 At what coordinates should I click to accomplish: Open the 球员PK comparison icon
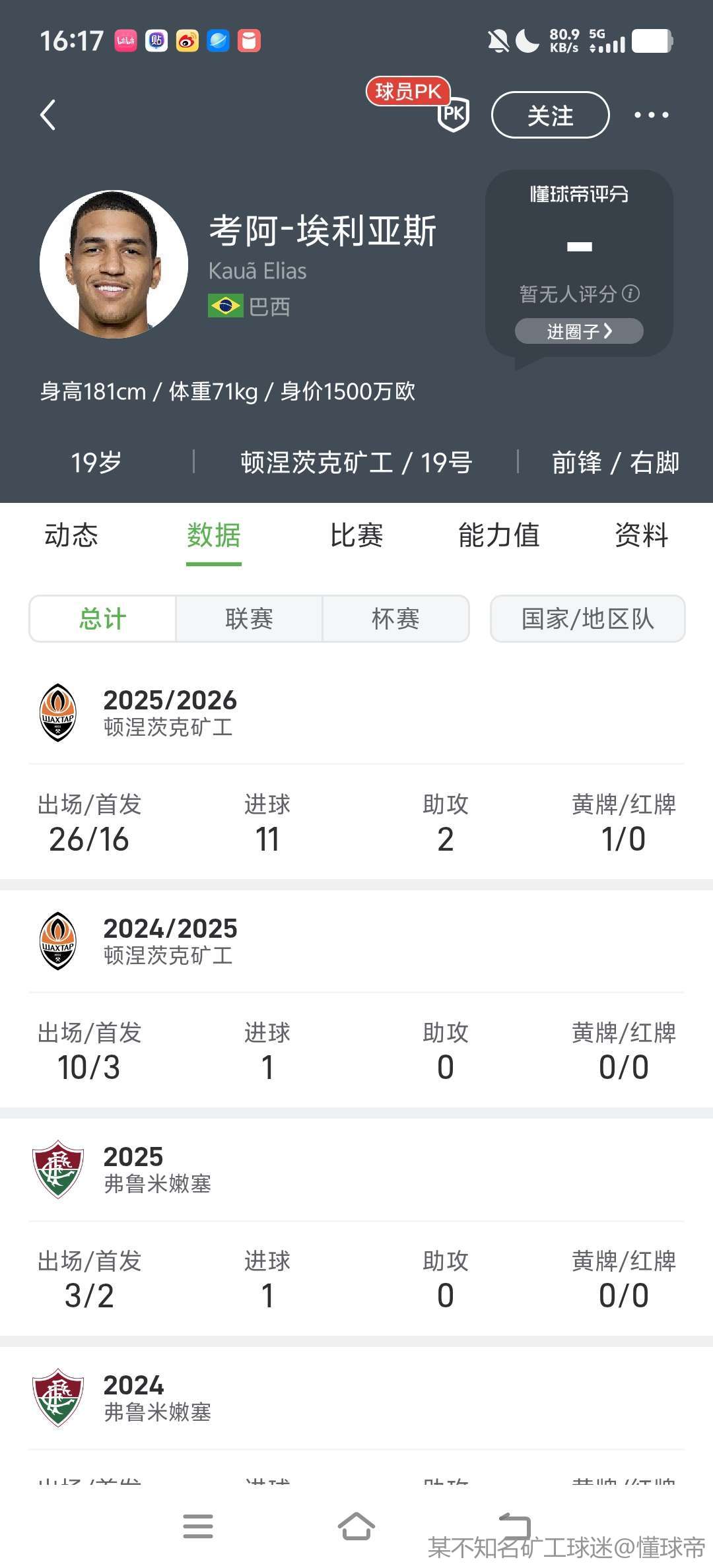coord(453,114)
